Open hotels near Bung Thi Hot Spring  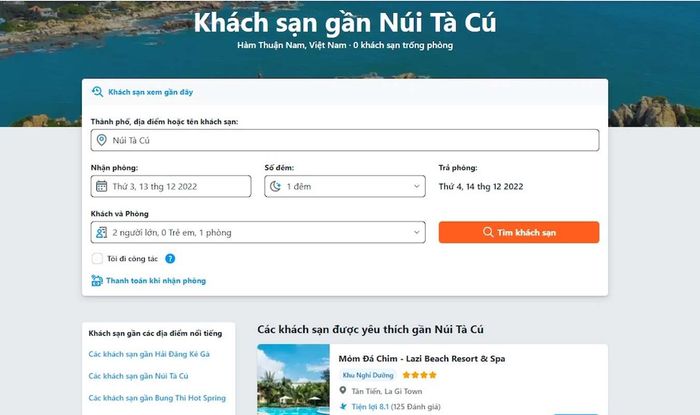(x=157, y=398)
